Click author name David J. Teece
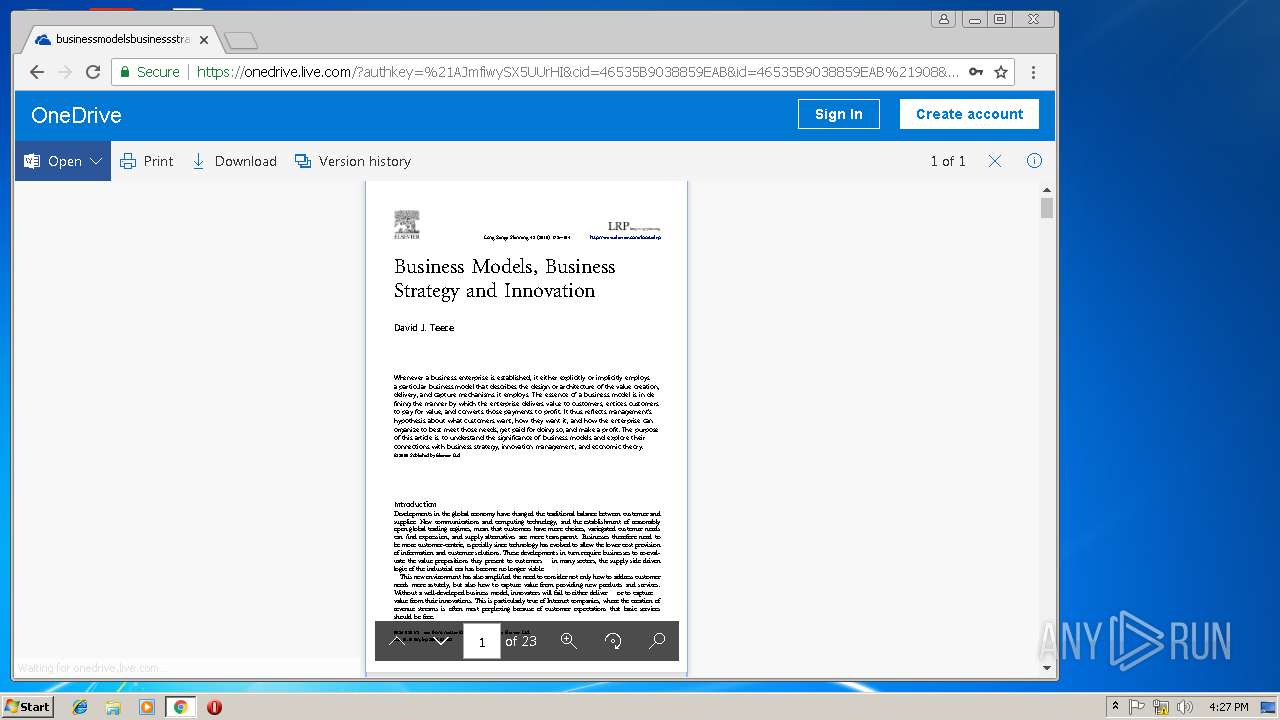 pos(424,328)
